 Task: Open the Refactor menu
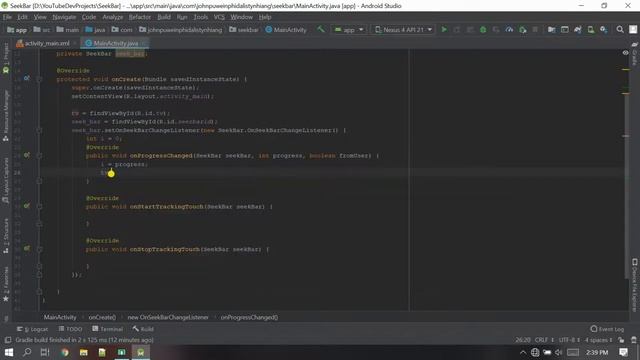pyautogui.click(x=140, y=17)
